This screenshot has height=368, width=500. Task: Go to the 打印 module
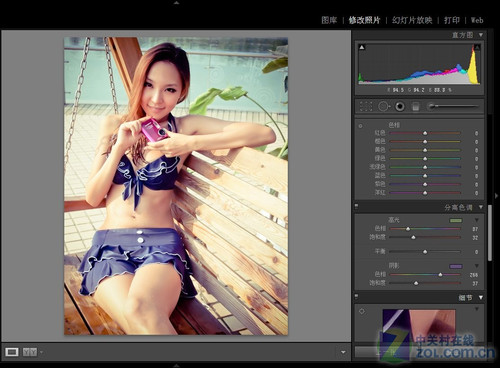pos(452,20)
